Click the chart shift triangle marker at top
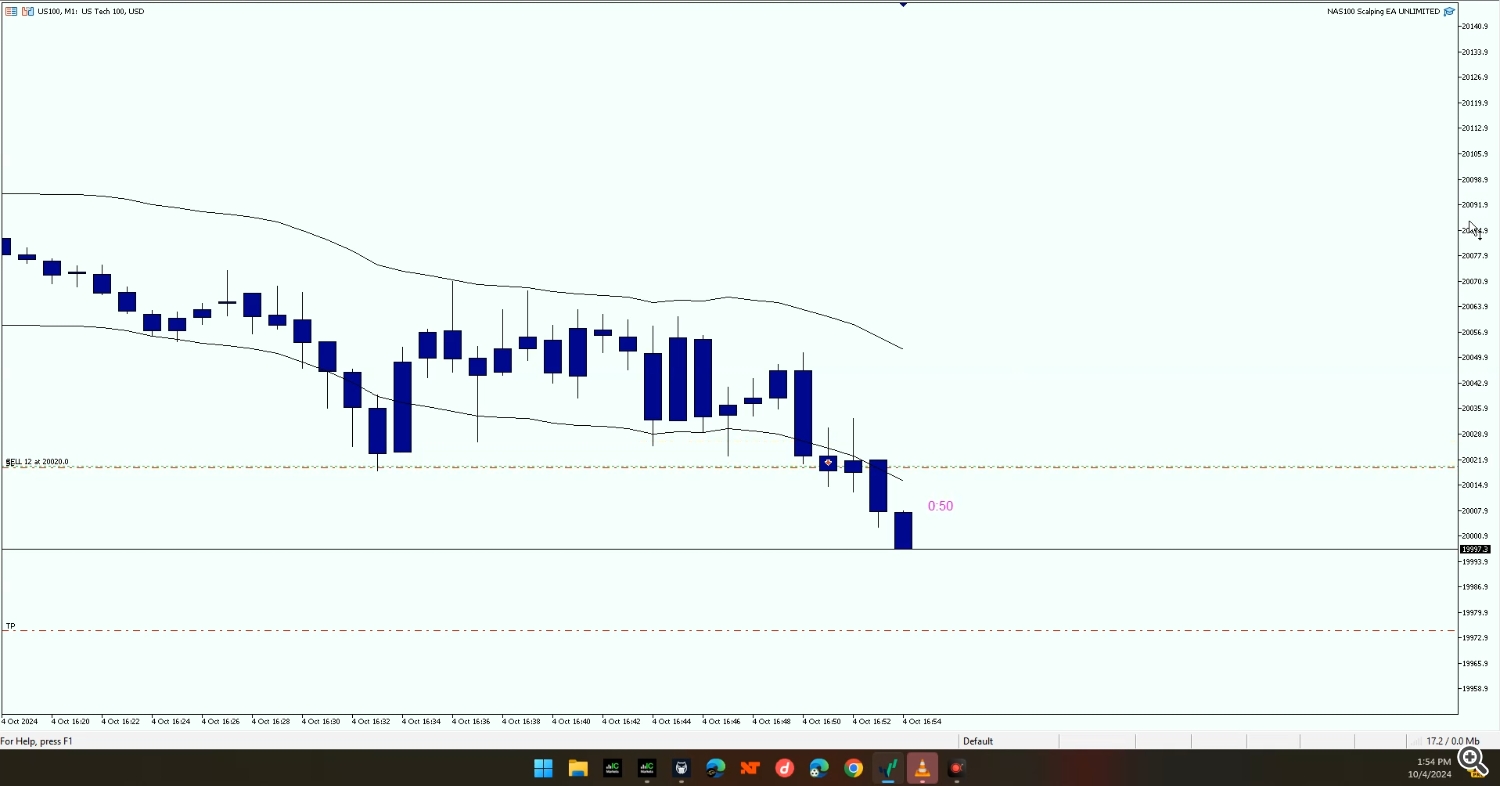Screen dimensions: 1500x786 (903, 4)
